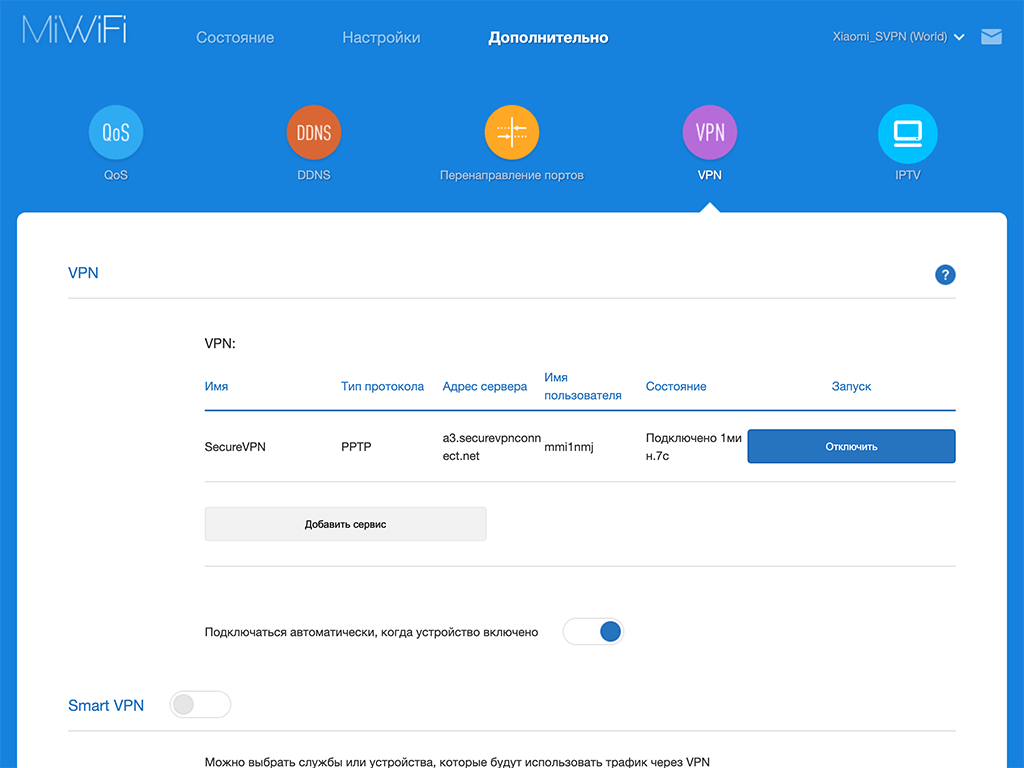Click the MiWiFi logo
The image size is (1024, 768).
click(x=75, y=31)
